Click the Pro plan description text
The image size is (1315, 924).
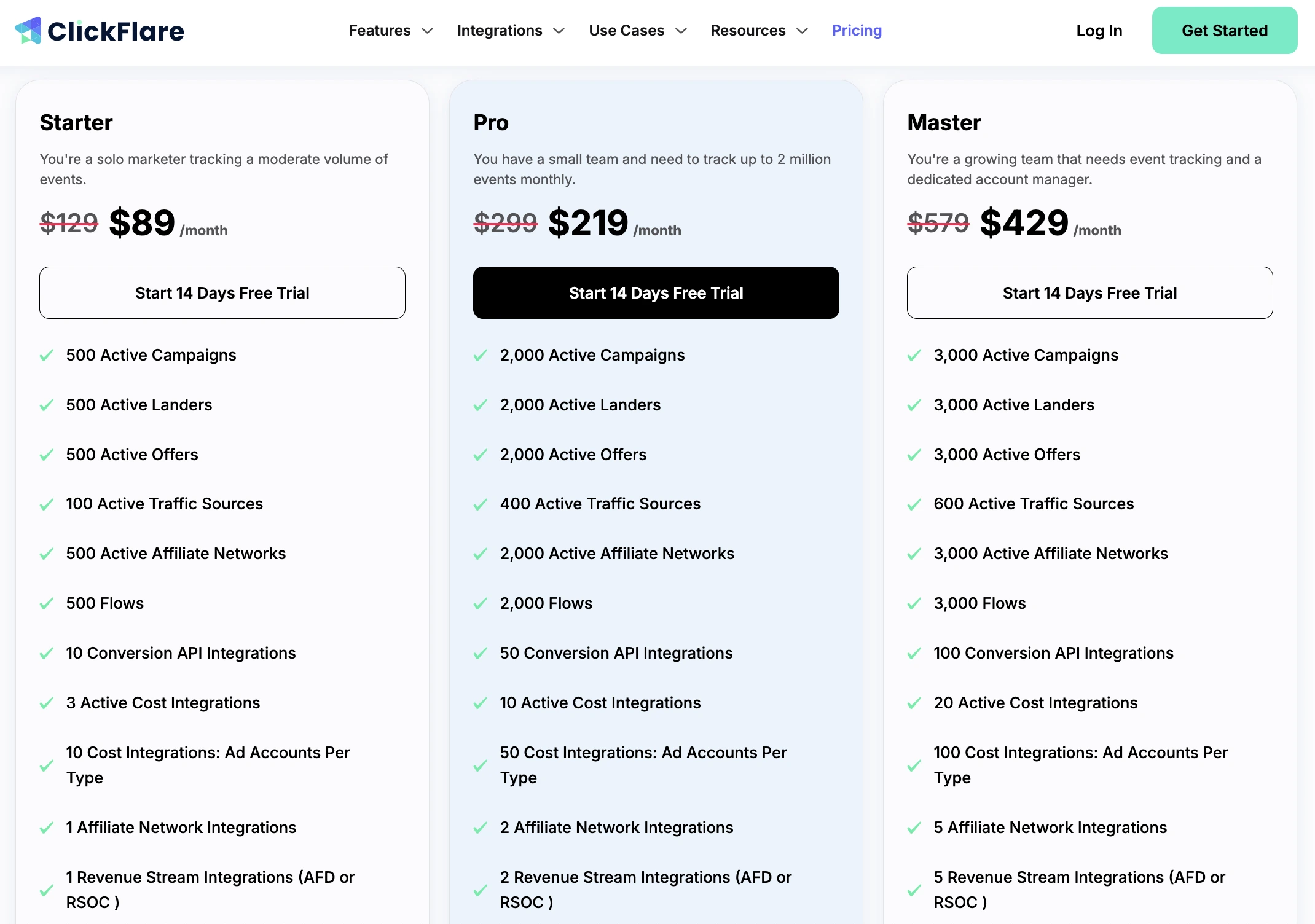[652, 169]
